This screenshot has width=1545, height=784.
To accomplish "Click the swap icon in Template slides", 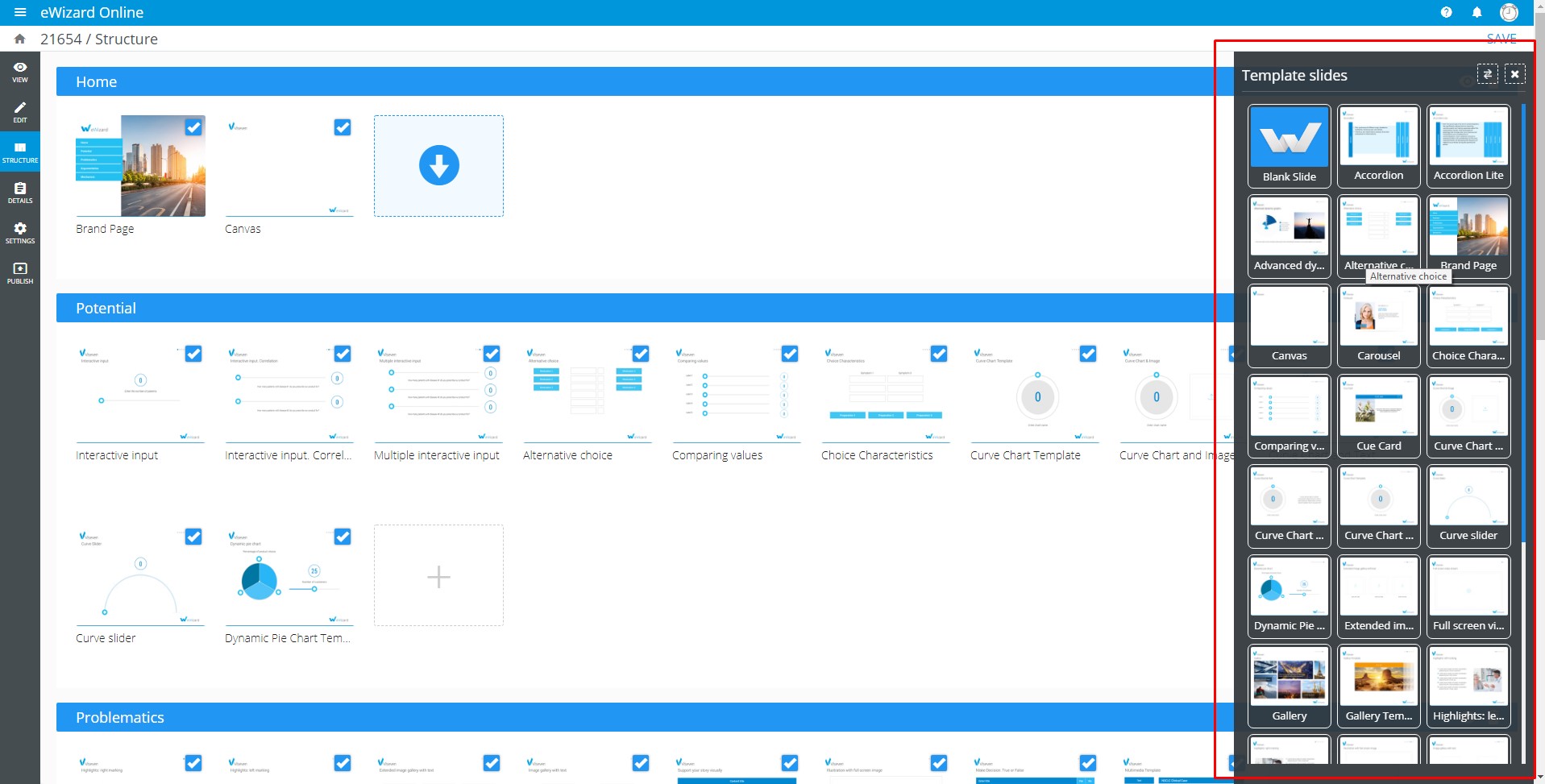I will 1487,74.
